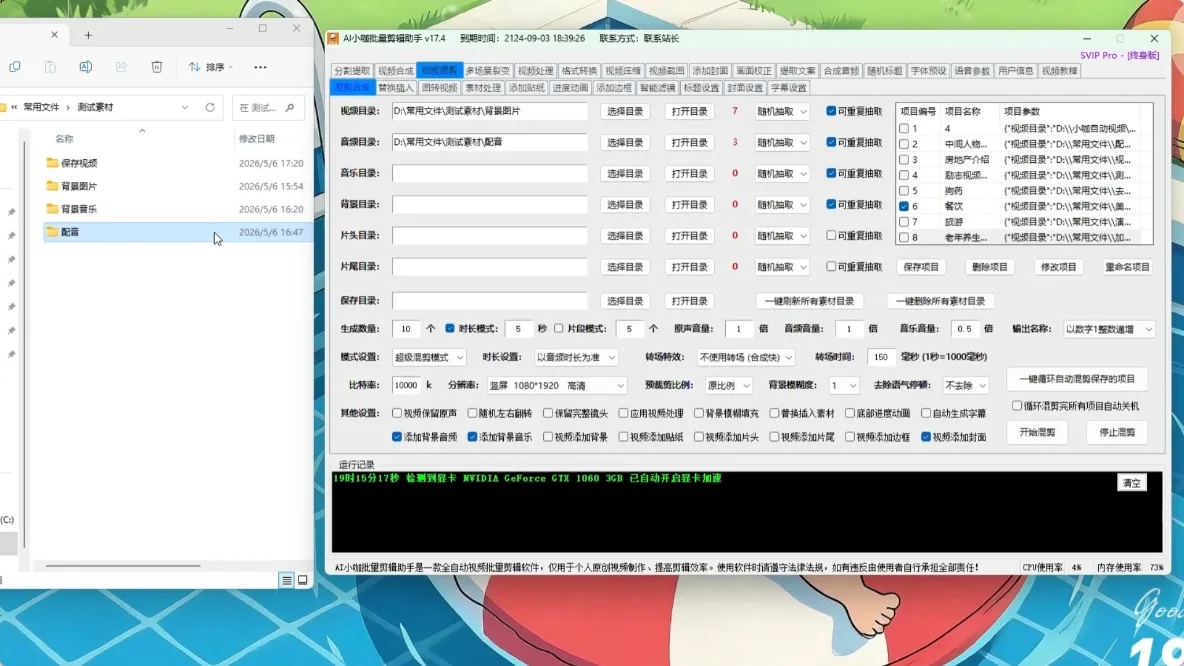Switch to 分割提取 tab
This screenshot has height=666, width=1184.
(x=352, y=71)
